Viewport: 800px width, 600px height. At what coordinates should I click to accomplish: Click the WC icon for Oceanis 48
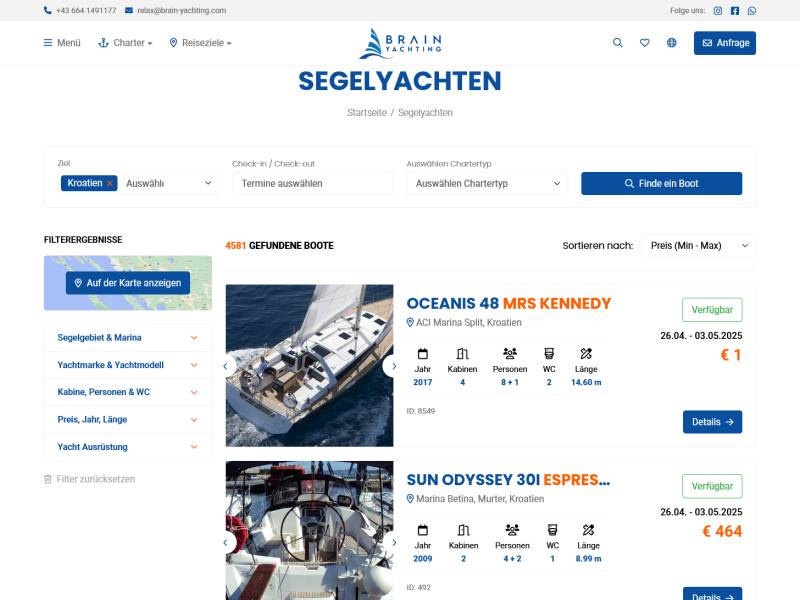point(549,354)
